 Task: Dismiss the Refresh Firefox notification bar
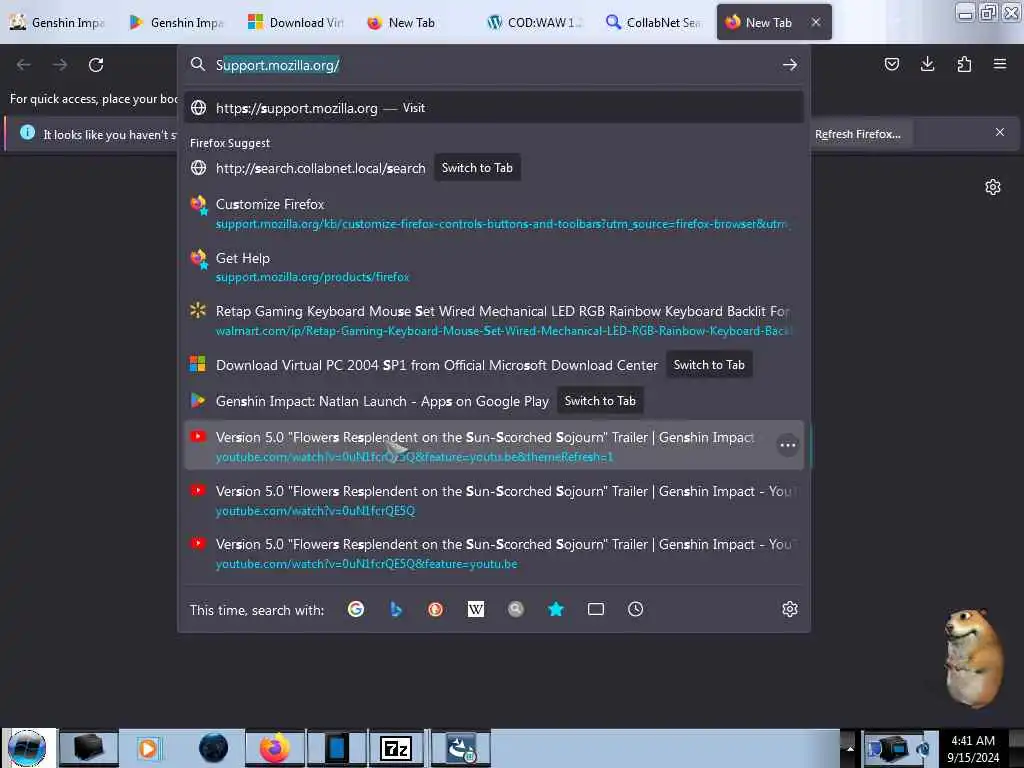tap(1000, 133)
